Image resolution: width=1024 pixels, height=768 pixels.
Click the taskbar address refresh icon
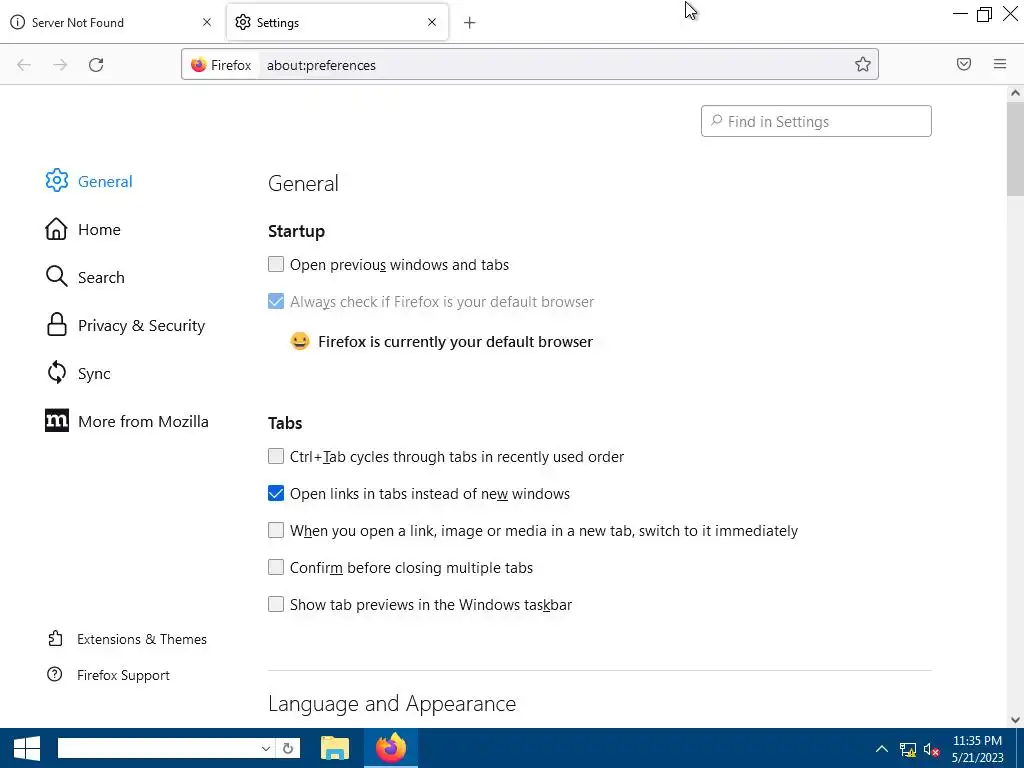(288, 748)
